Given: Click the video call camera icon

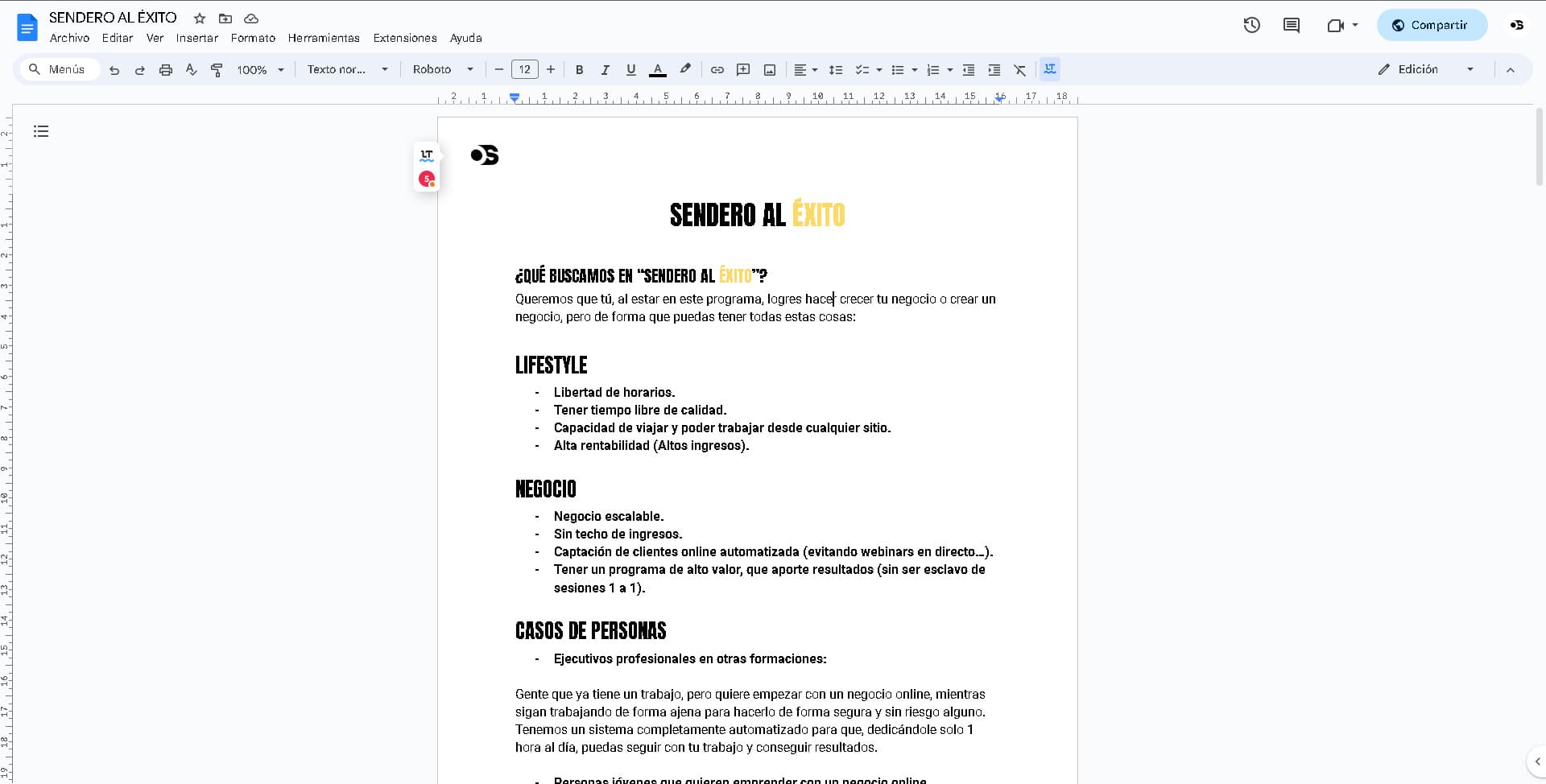Looking at the screenshot, I should pos(1337,25).
